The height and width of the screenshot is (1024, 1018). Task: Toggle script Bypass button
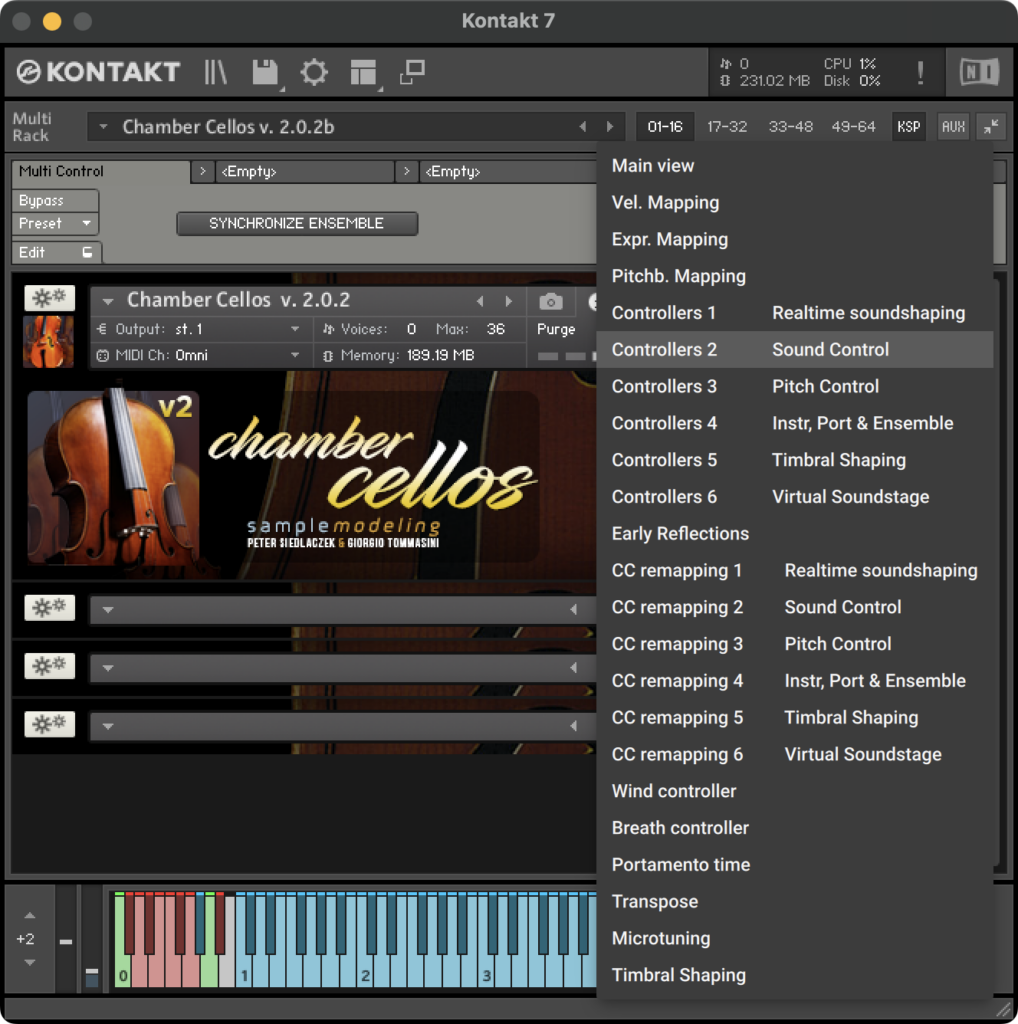tap(55, 200)
